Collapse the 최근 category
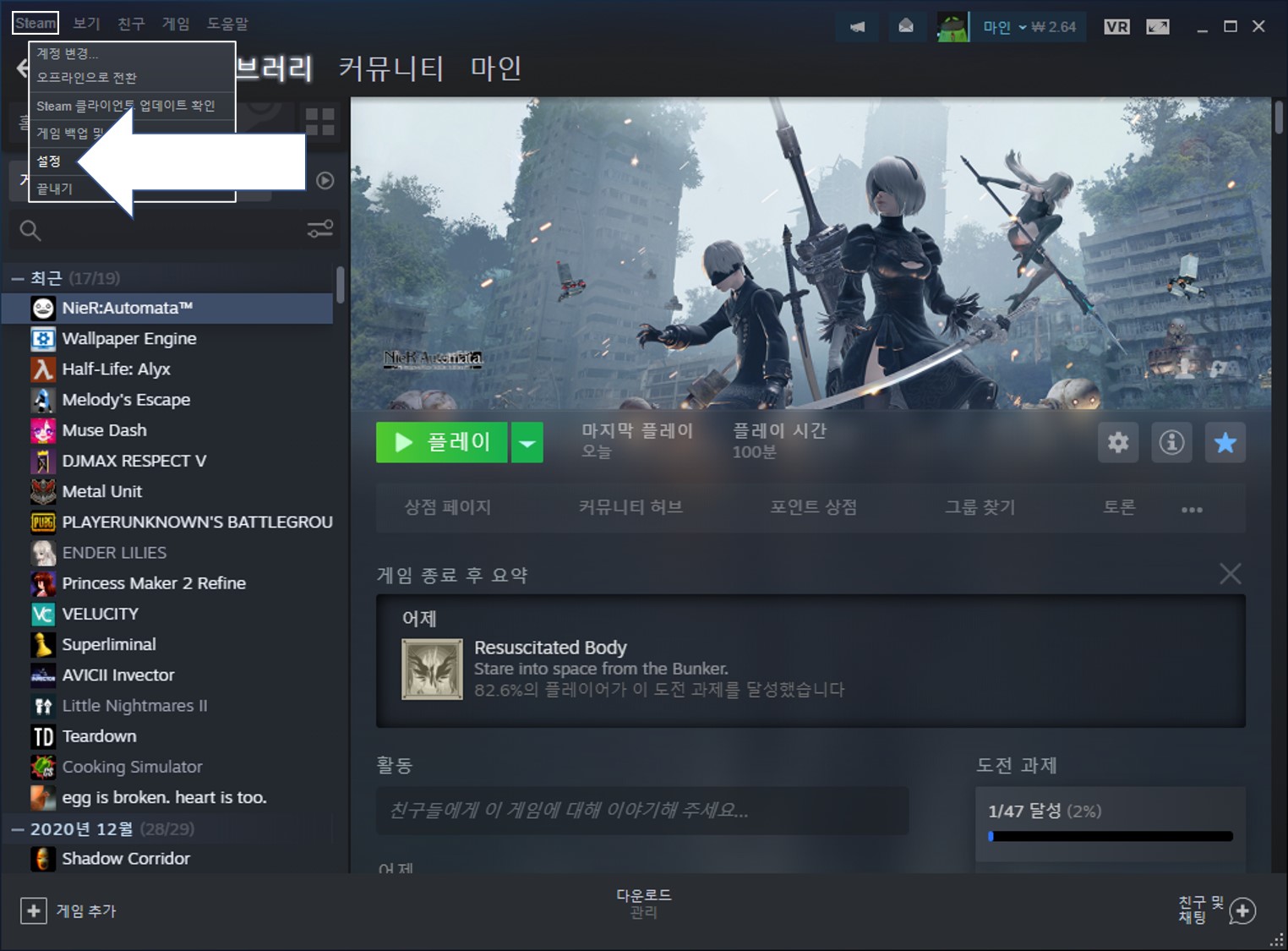The width and height of the screenshot is (1288, 951). 17,278
